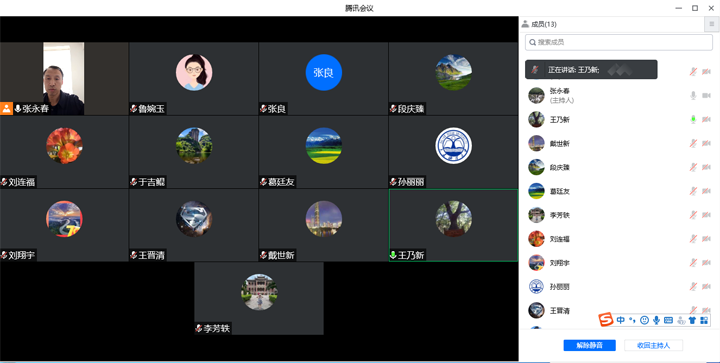Toggle microphone for 葛廷友 in the members list

[693, 191]
